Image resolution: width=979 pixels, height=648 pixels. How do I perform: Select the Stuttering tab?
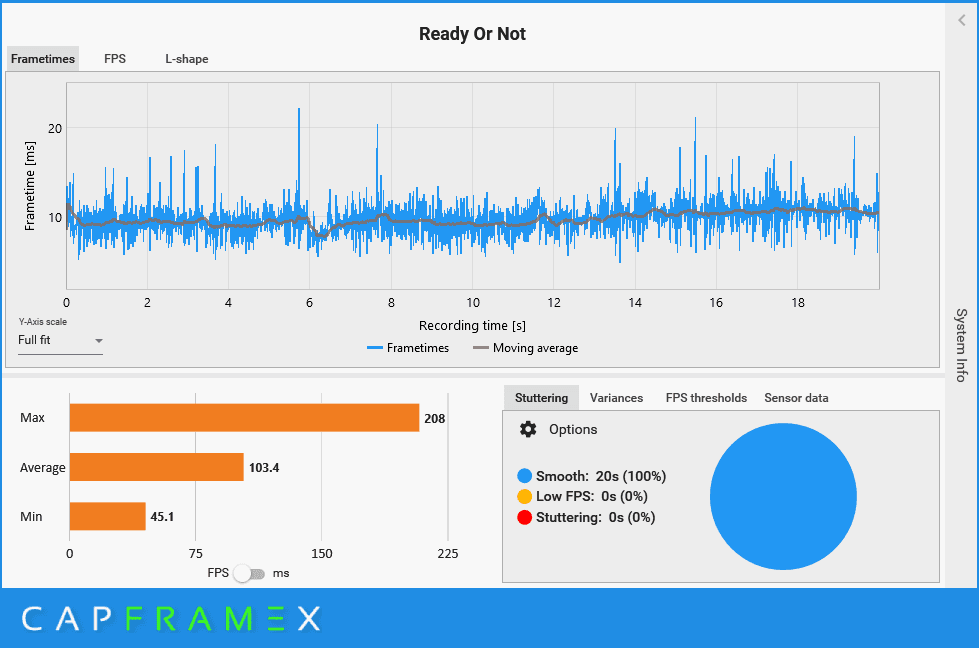(541, 398)
